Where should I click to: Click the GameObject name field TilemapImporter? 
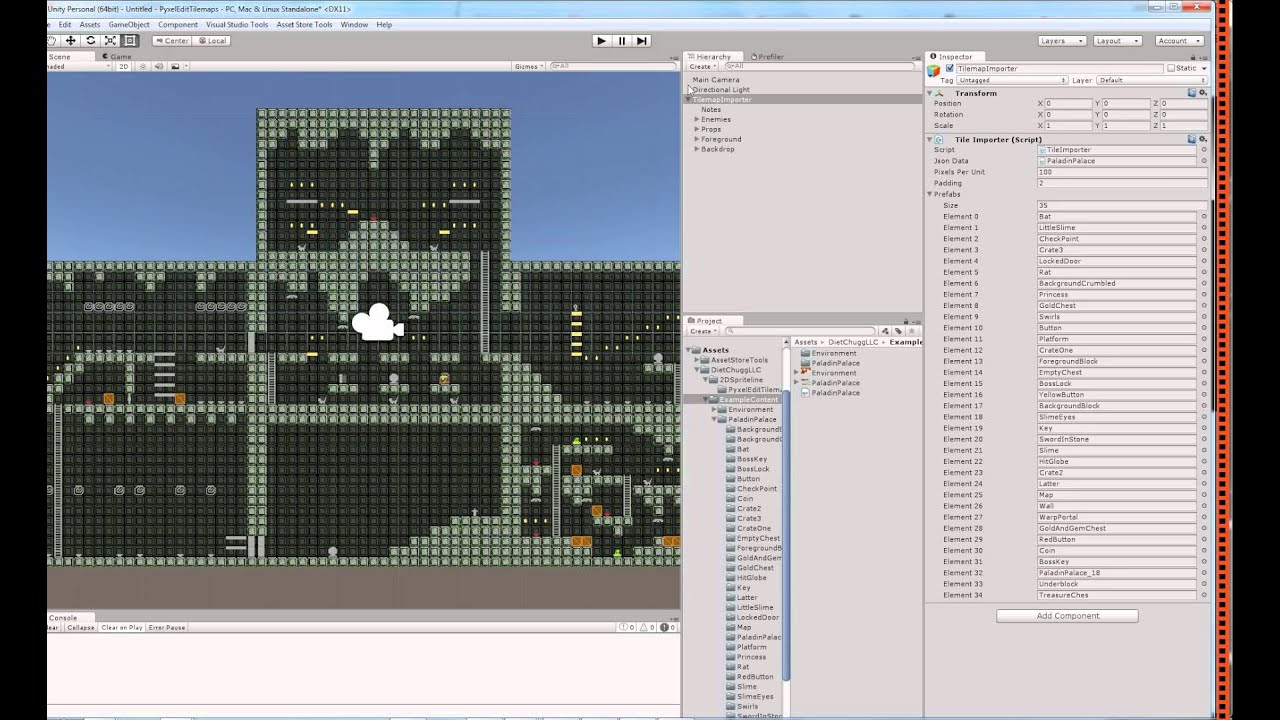[x=1060, y=69]
